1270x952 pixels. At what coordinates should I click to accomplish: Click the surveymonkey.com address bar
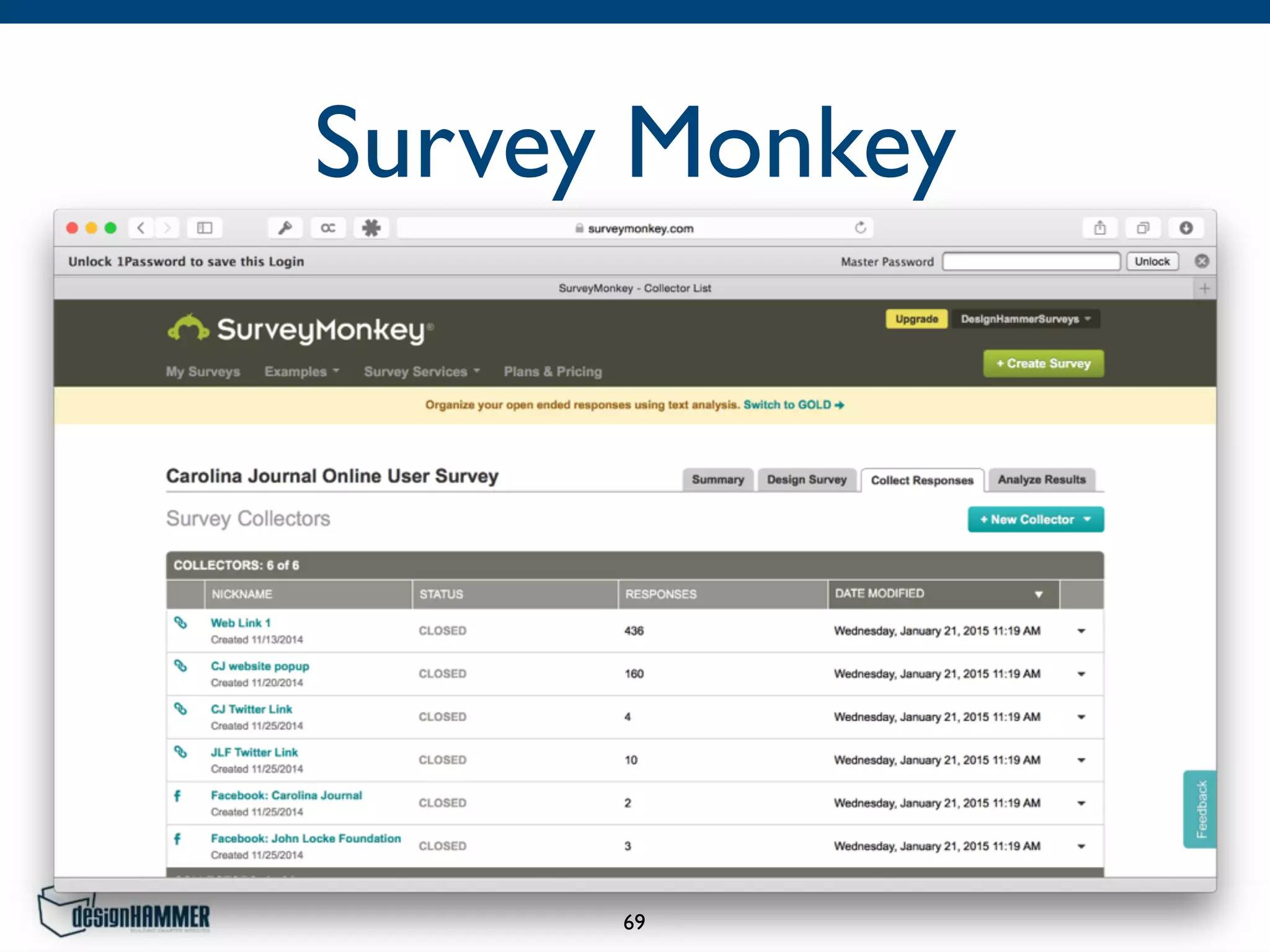[x=635, y=228]
